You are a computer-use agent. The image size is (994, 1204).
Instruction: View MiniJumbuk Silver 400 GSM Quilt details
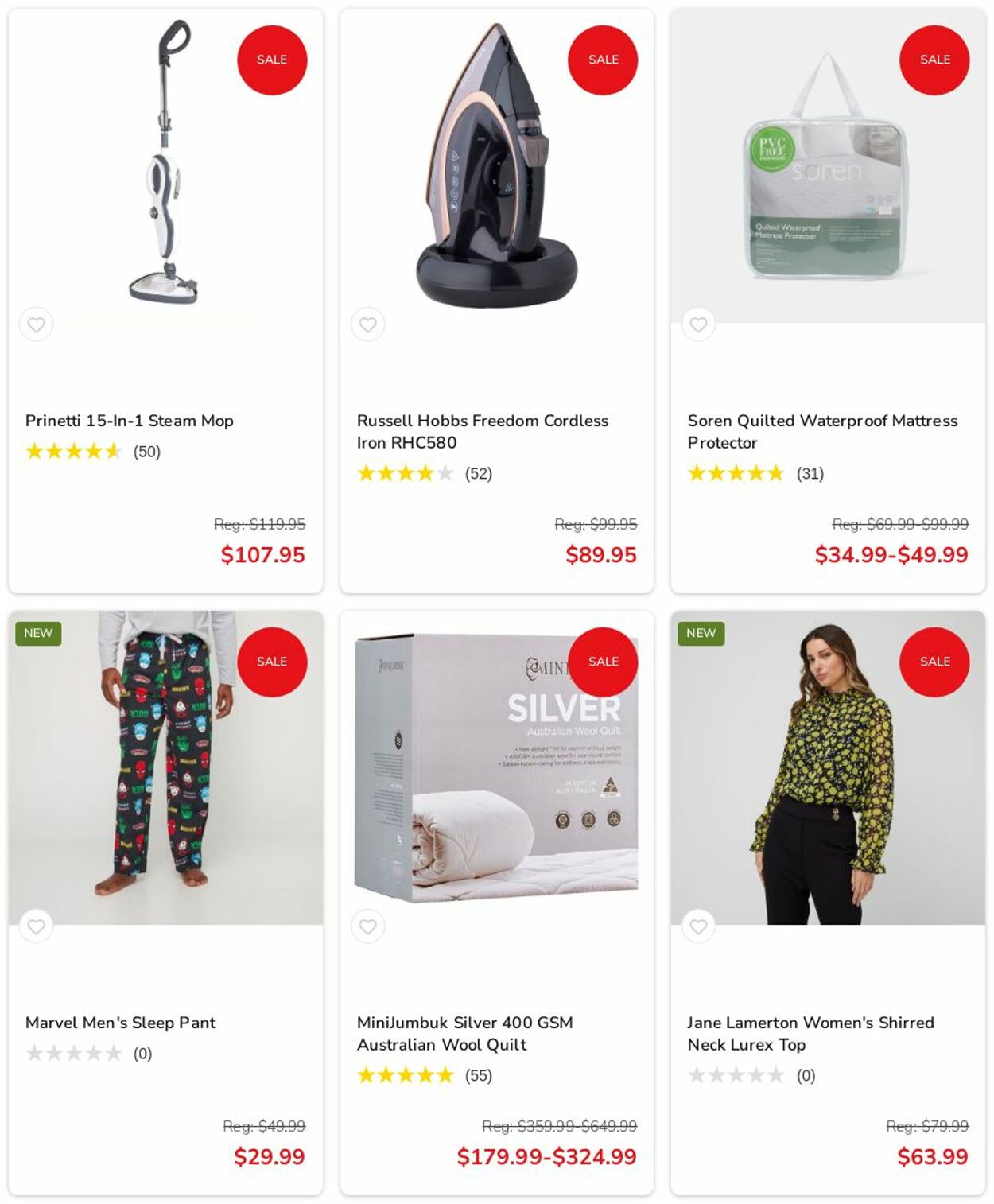[x=464, y=1034]
